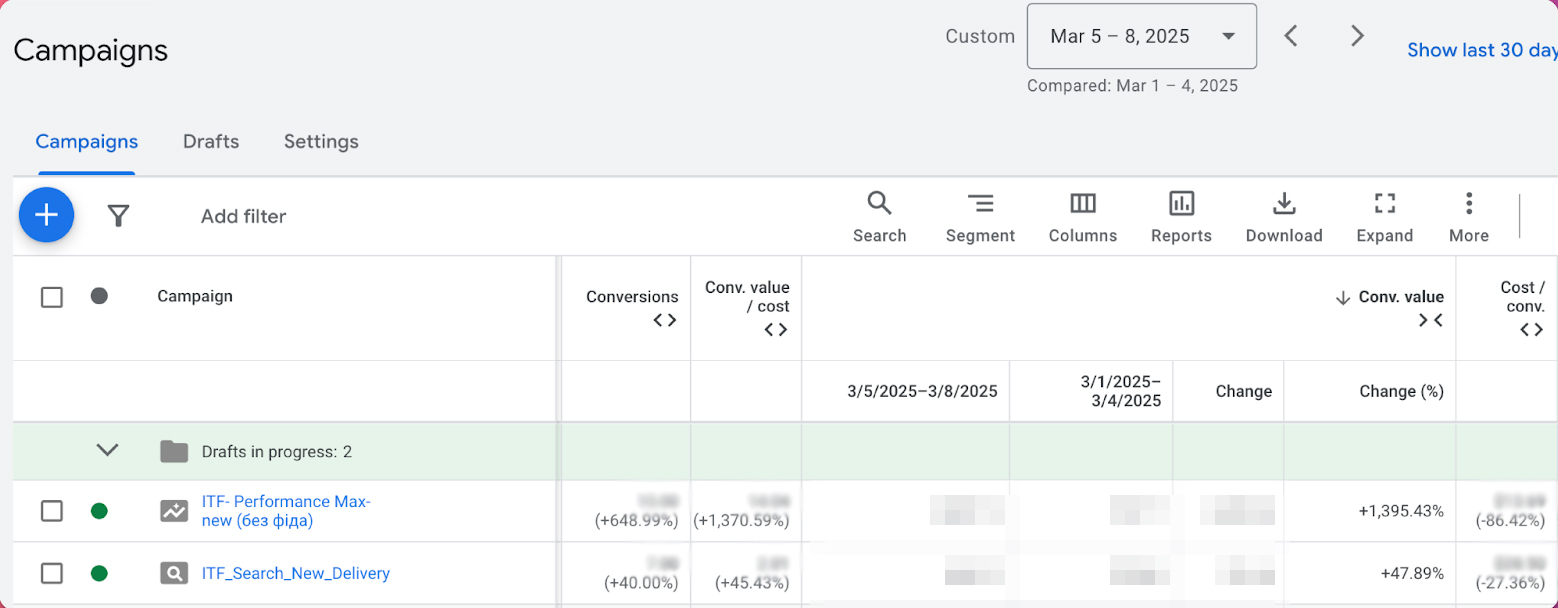Click the Add filter field
The image size is (1558, 608).
pos(243,217)
